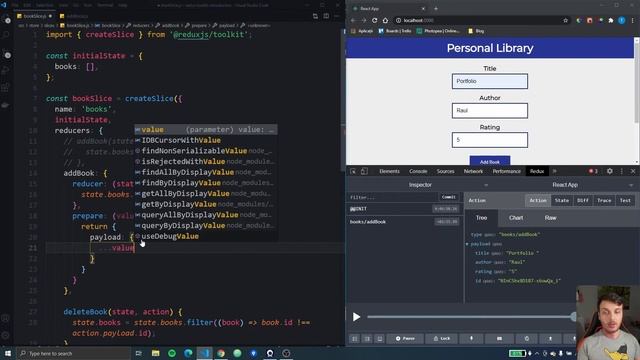The height and width of the screenshot is (360, 640).
Task: Select the Test inspector tab
Action: [625, 200]
